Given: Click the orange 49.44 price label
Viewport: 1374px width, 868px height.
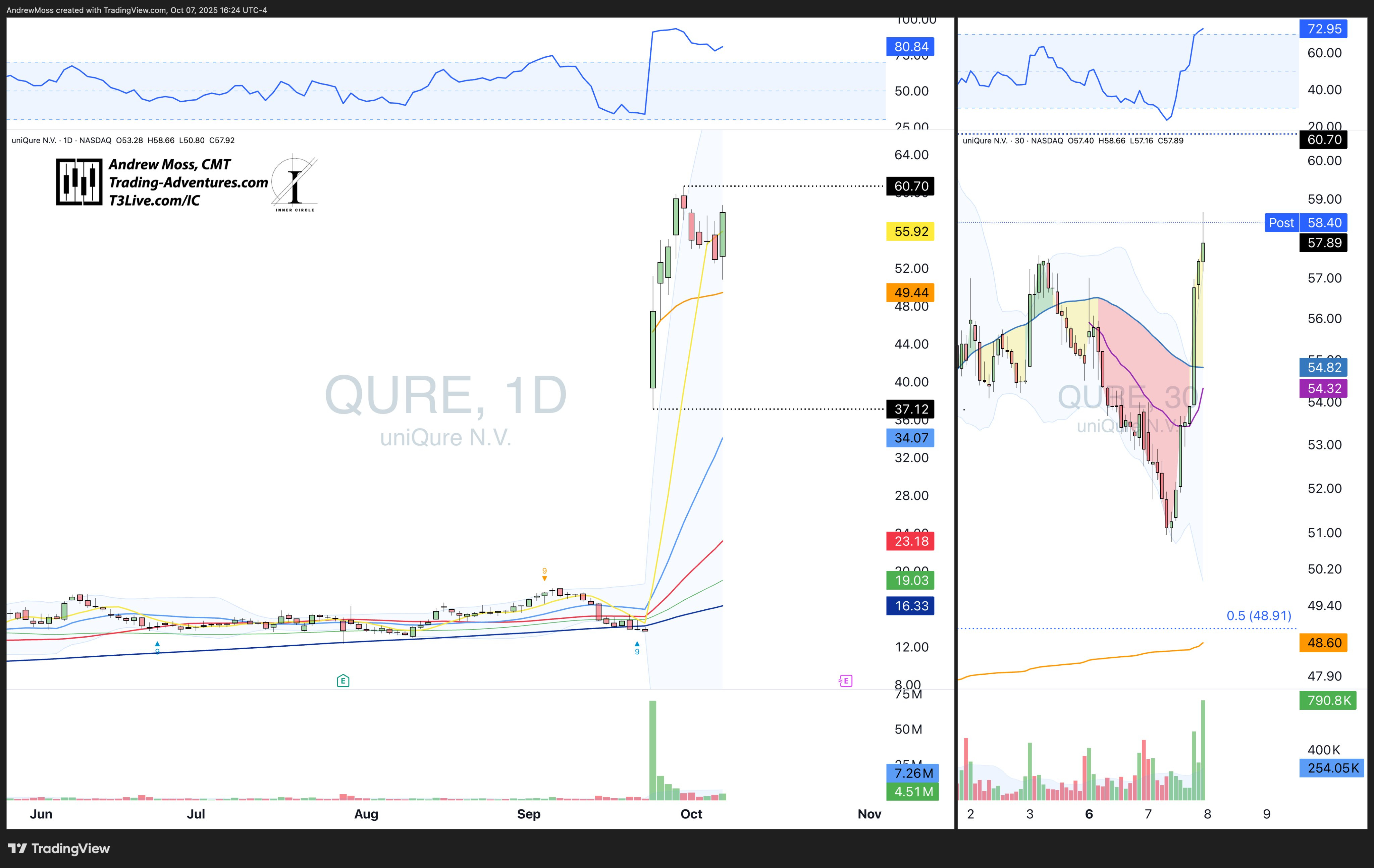Looking at the screenshot, I should [910, 293].
